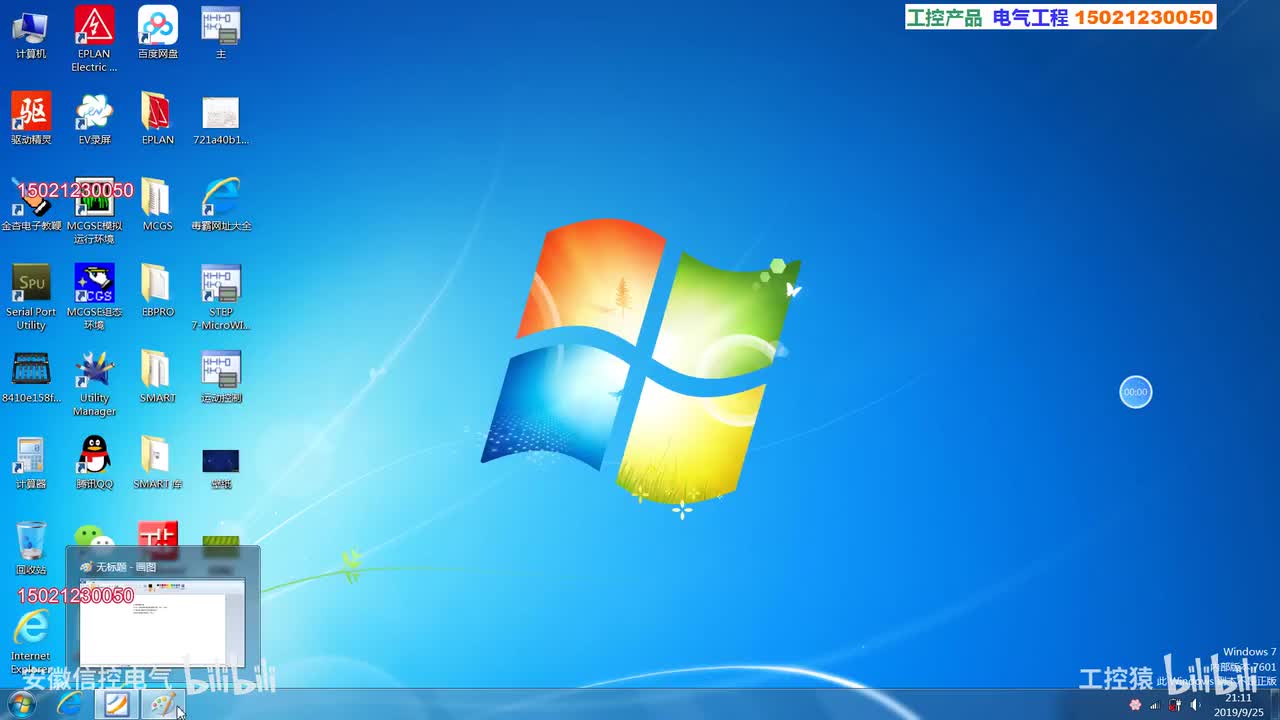Select the 运动控制 program file icon
Viewport: 1280px width, 720px height.
(x=221, y=377)
